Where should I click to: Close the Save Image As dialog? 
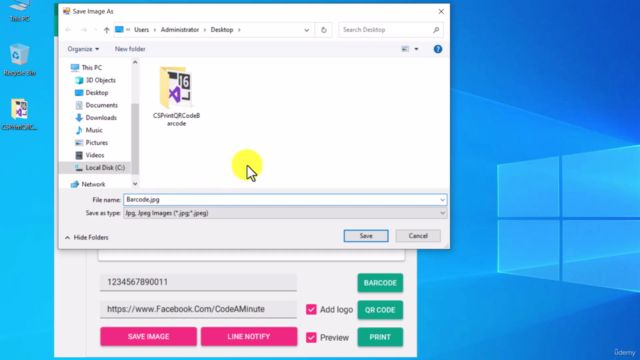click(x=441, y=11)
